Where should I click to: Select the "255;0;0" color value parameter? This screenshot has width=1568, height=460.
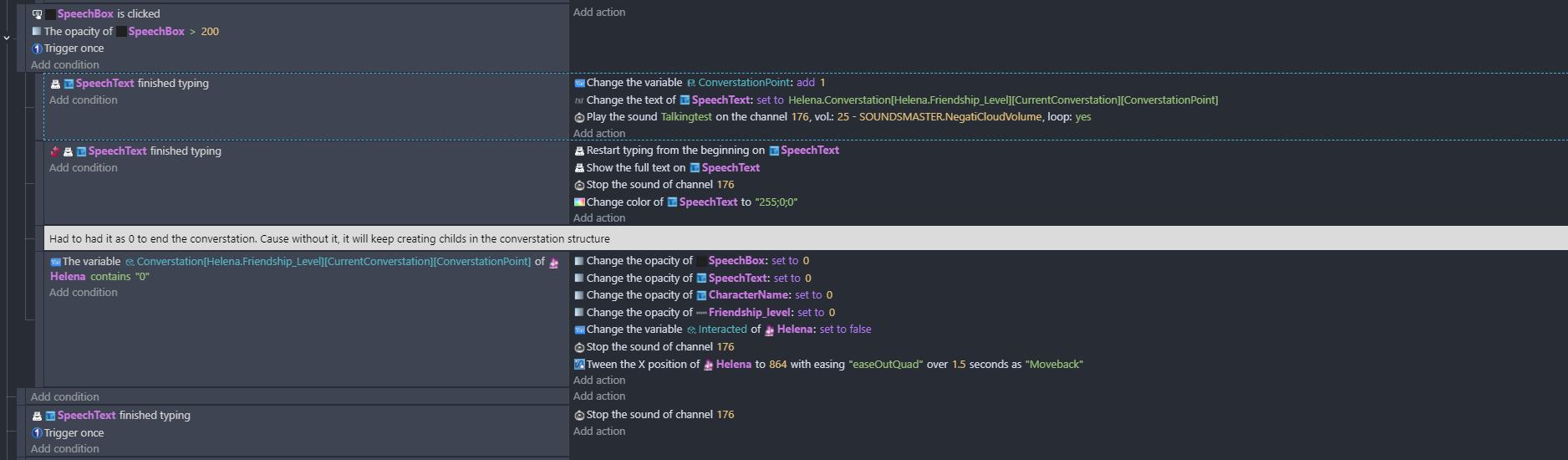click(776, 202)
